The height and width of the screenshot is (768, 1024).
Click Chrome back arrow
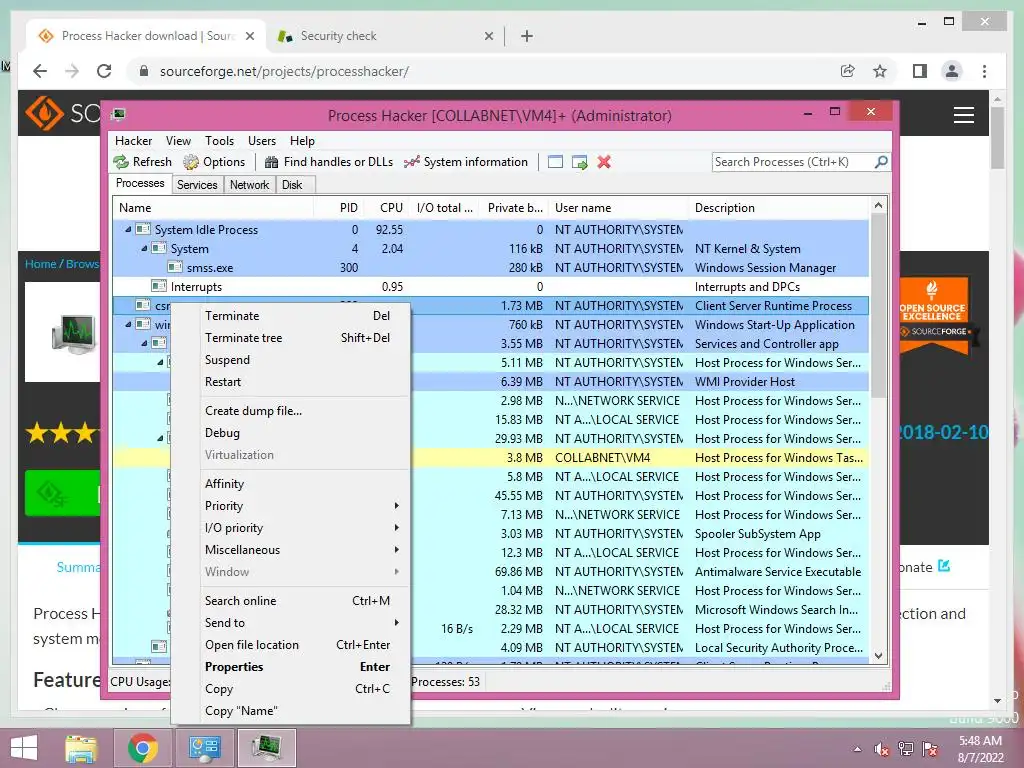pyautogui.click(x=40, y=71)
